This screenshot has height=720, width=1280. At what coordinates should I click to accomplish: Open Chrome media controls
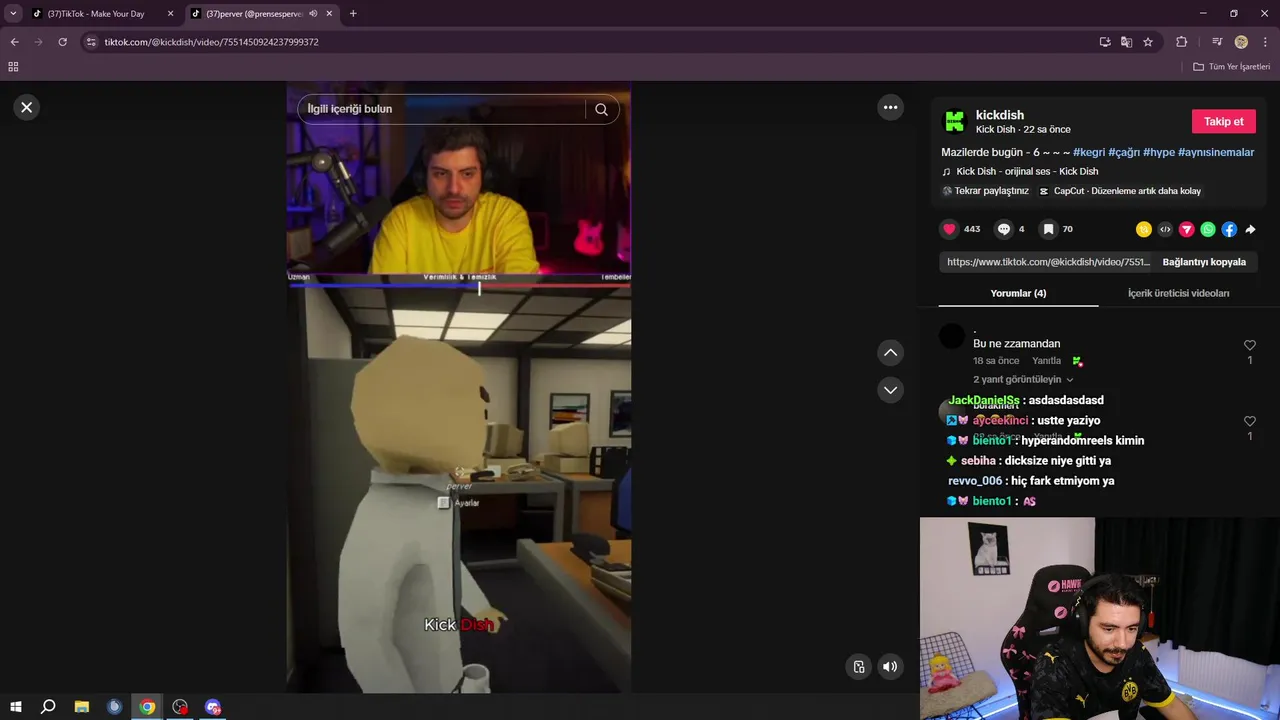pos(1217,42)
